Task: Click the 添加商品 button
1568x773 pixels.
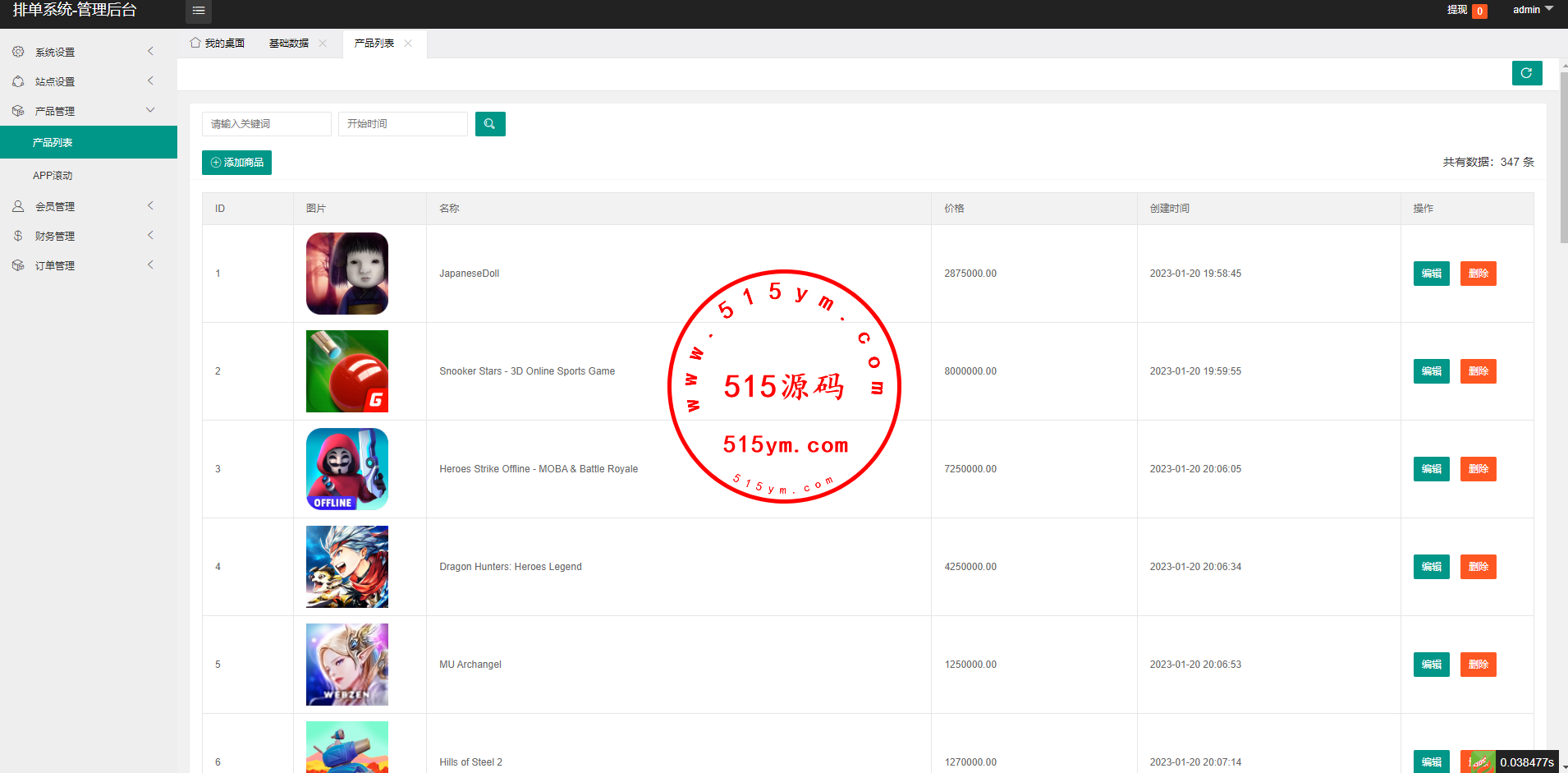Action: [x=236, y=163]
